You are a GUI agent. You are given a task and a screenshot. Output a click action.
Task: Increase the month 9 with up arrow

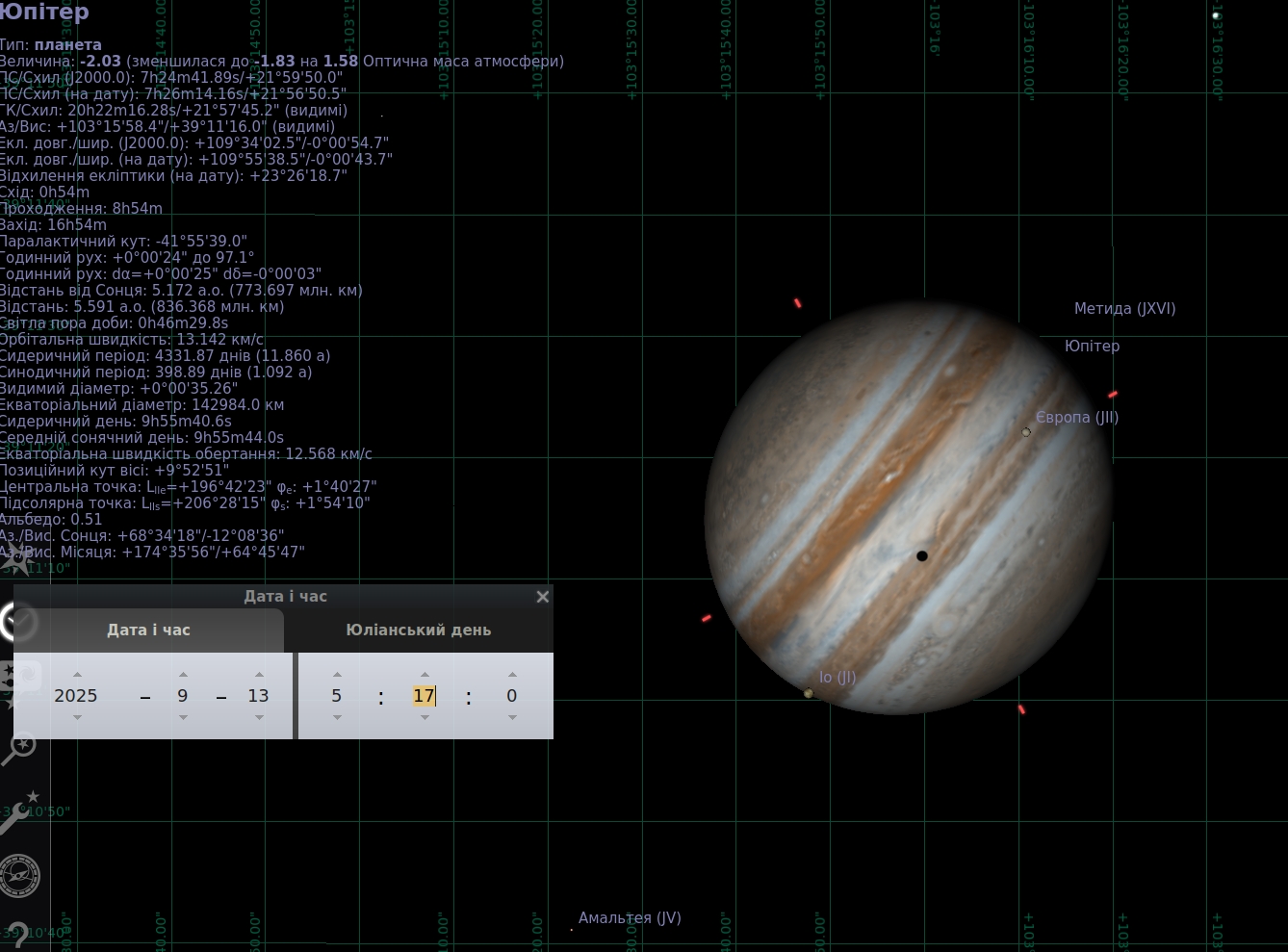click(183, 674)
